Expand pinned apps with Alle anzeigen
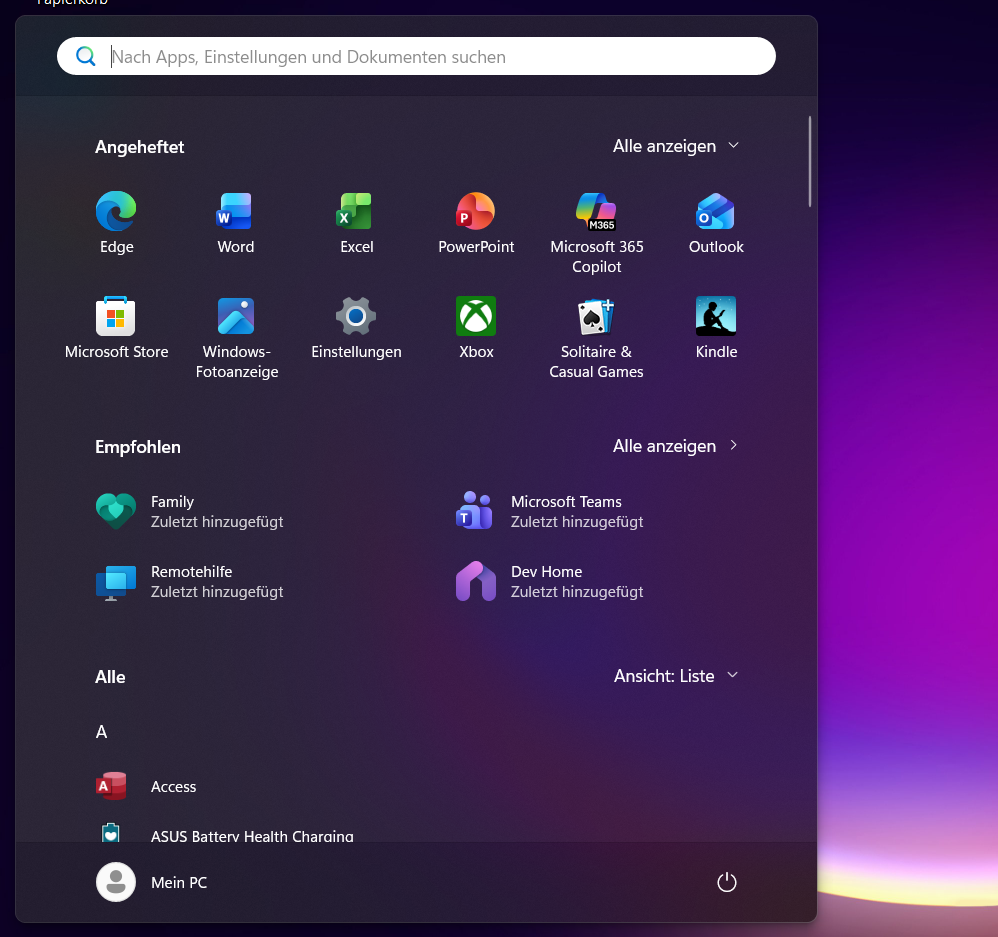 pos(675,146)
